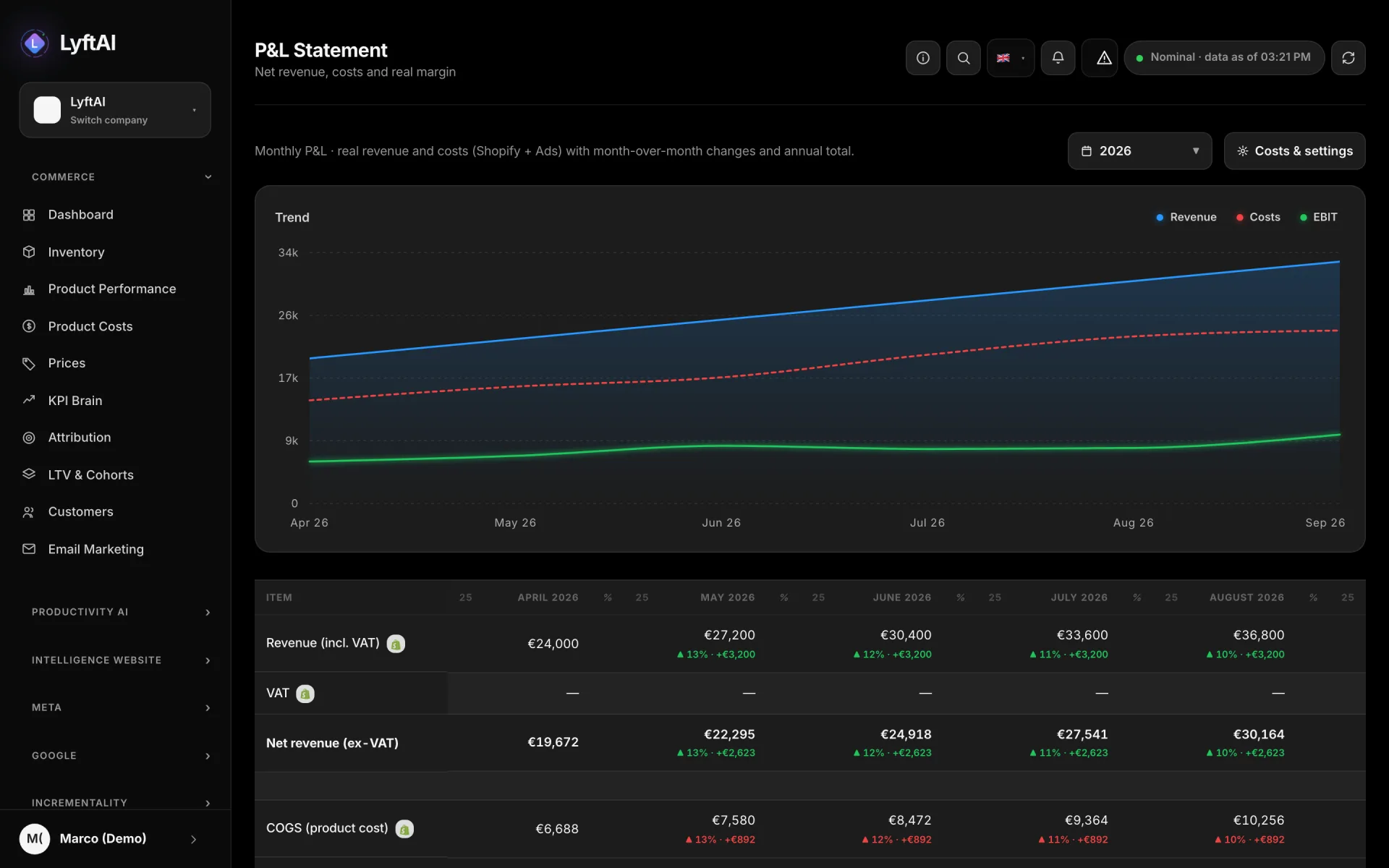
Task: Refresh data with the reload icon
Action: pyautogui.click(x=1348, y=58)
